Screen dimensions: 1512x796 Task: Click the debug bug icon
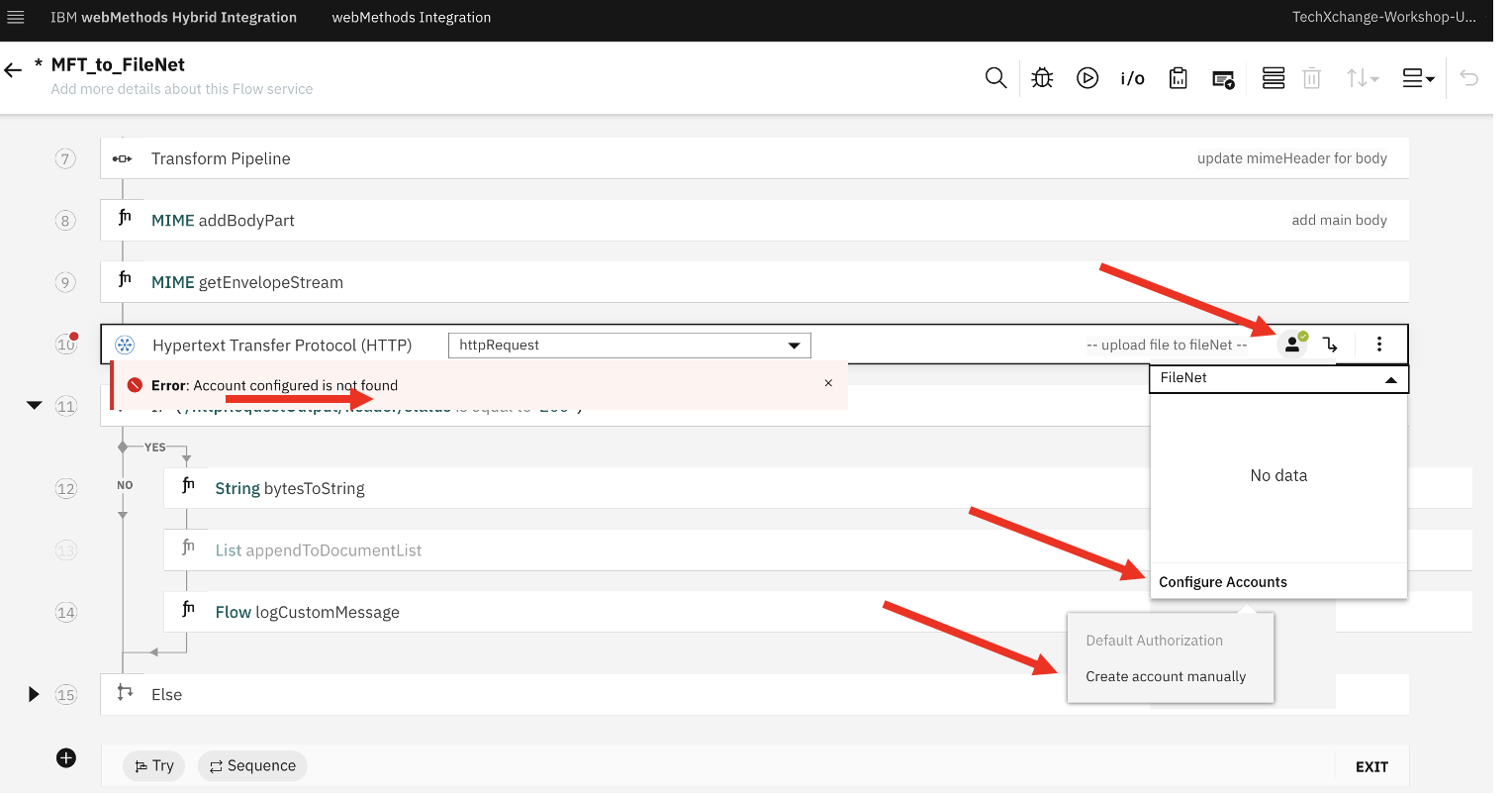coord(1042,78)
